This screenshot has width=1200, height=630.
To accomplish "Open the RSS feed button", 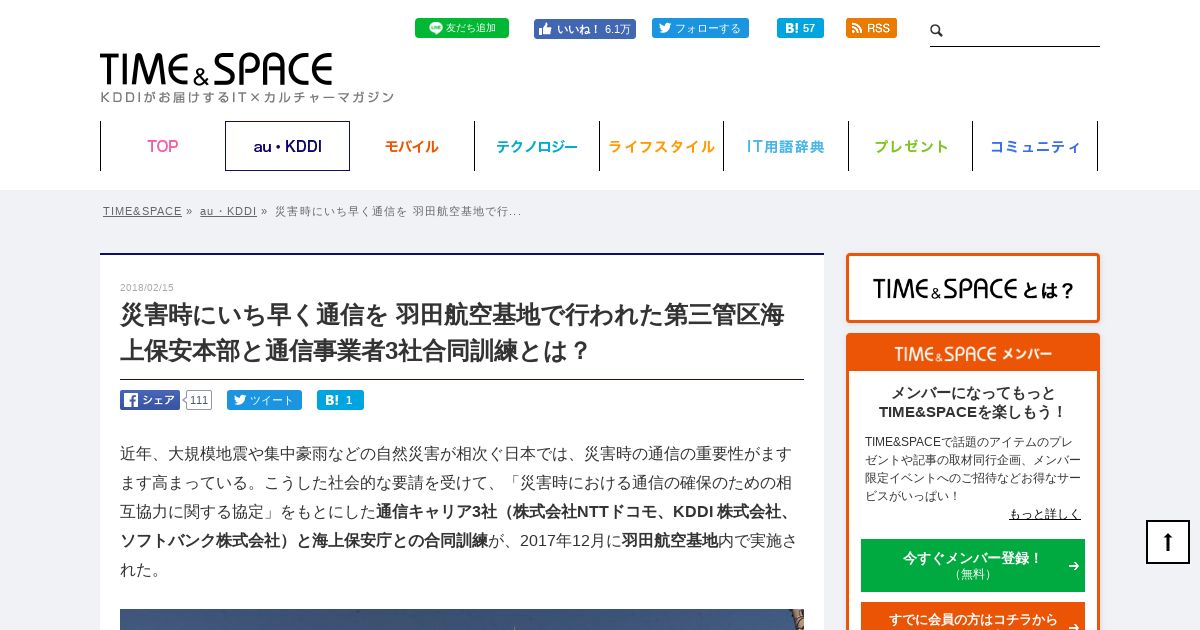I will click(x=871, y=28).
